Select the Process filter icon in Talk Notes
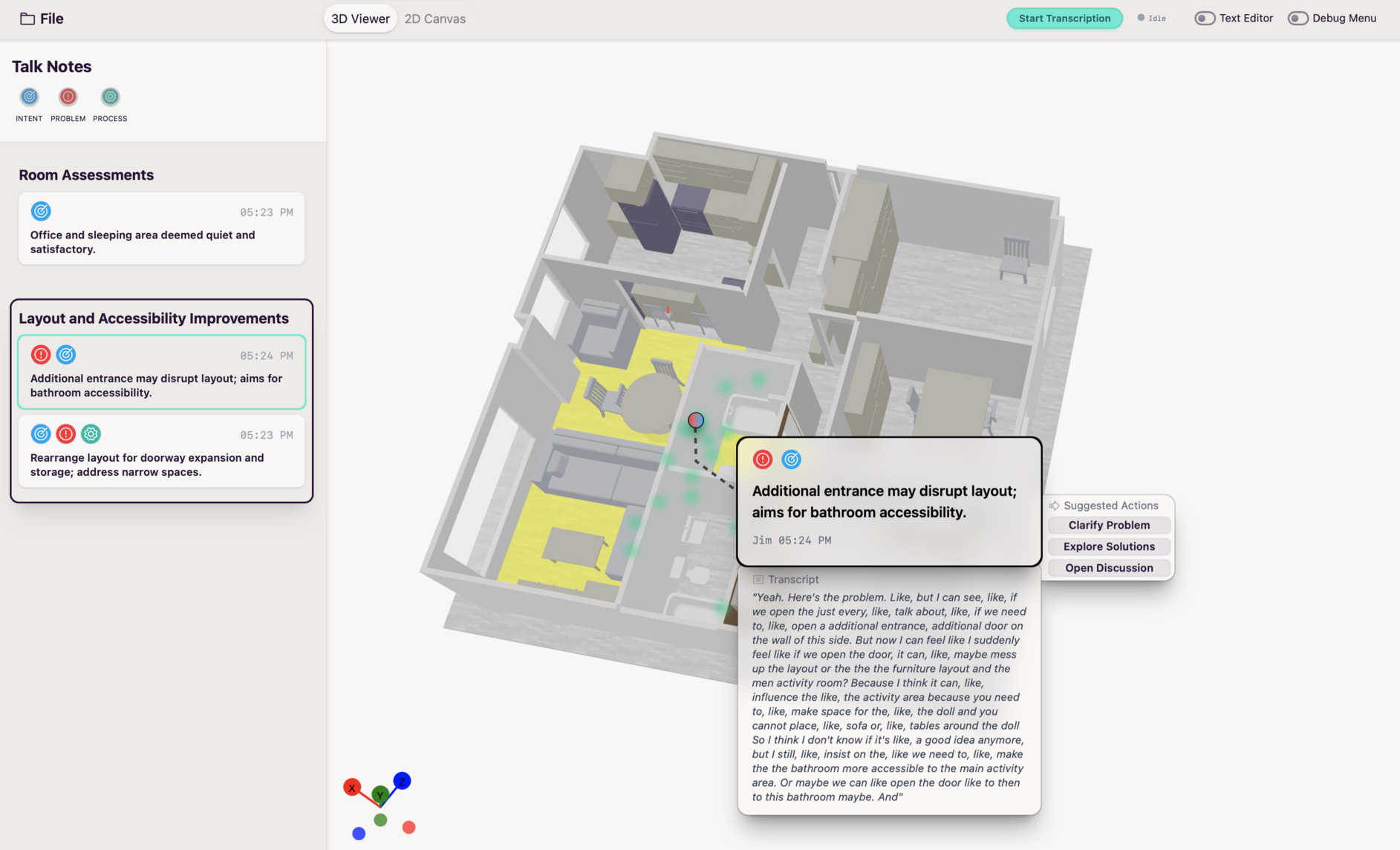 point(110,97)
